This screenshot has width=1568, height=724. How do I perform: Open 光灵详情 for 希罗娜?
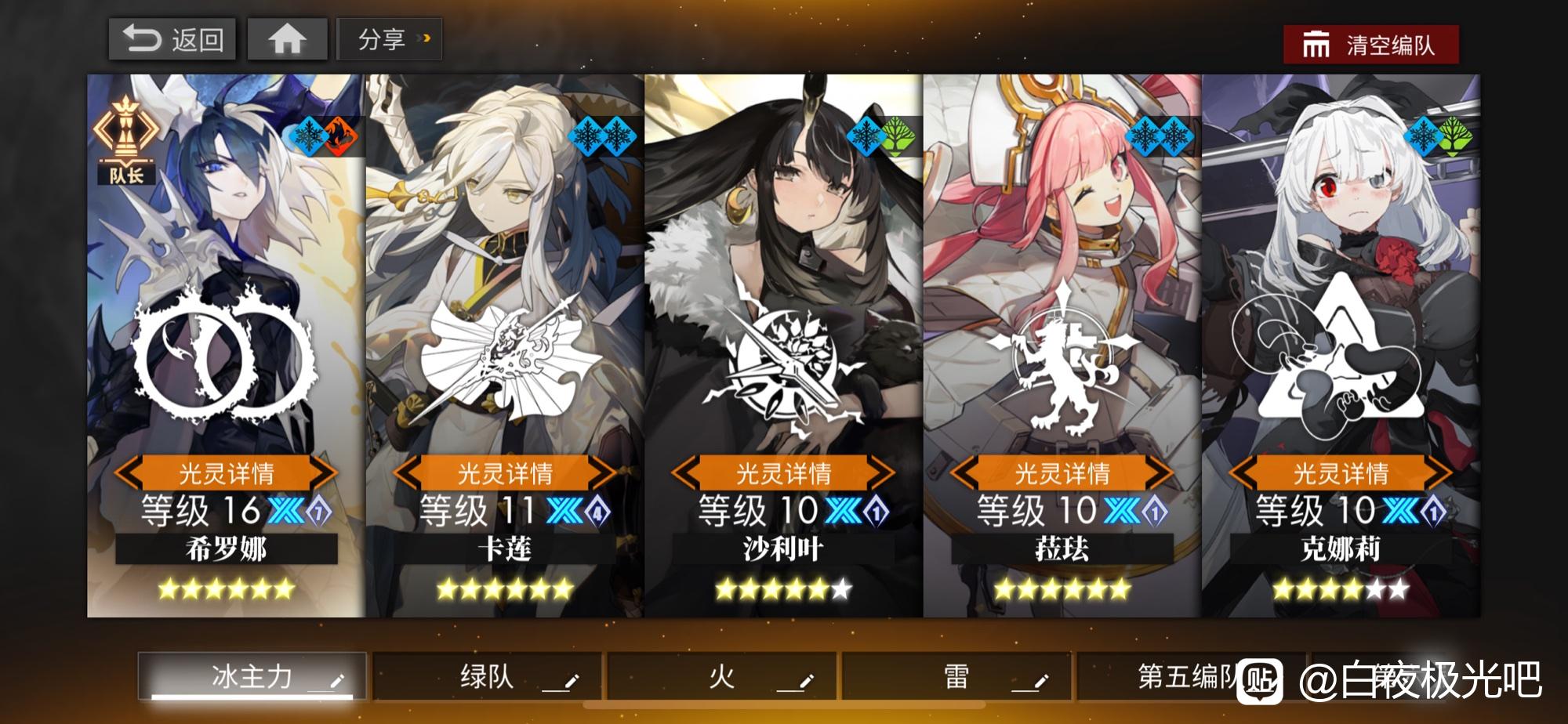click(x=226, y=472)
